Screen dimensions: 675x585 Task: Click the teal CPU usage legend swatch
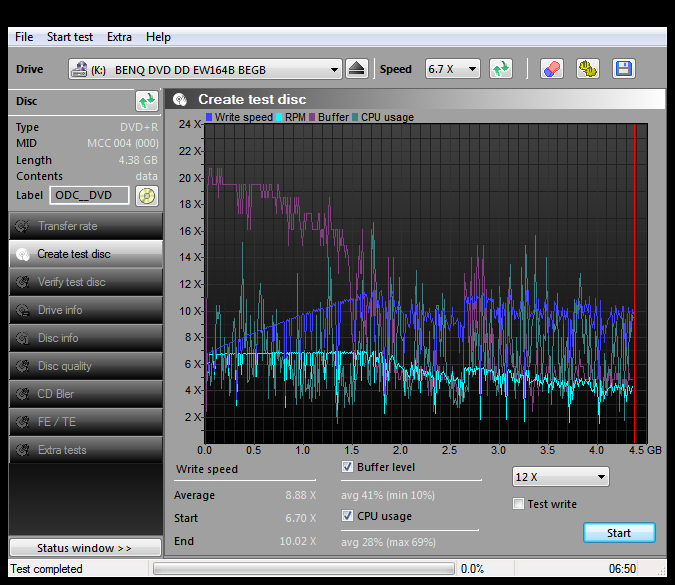coord(355,117)
